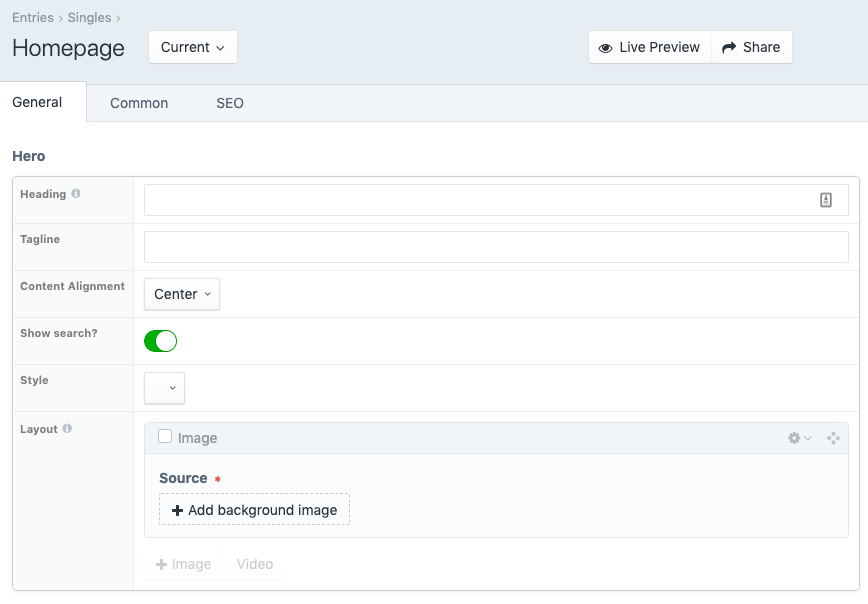
Task: Click the translatable field icon inside the Heading input
Action: click(825, 200)
